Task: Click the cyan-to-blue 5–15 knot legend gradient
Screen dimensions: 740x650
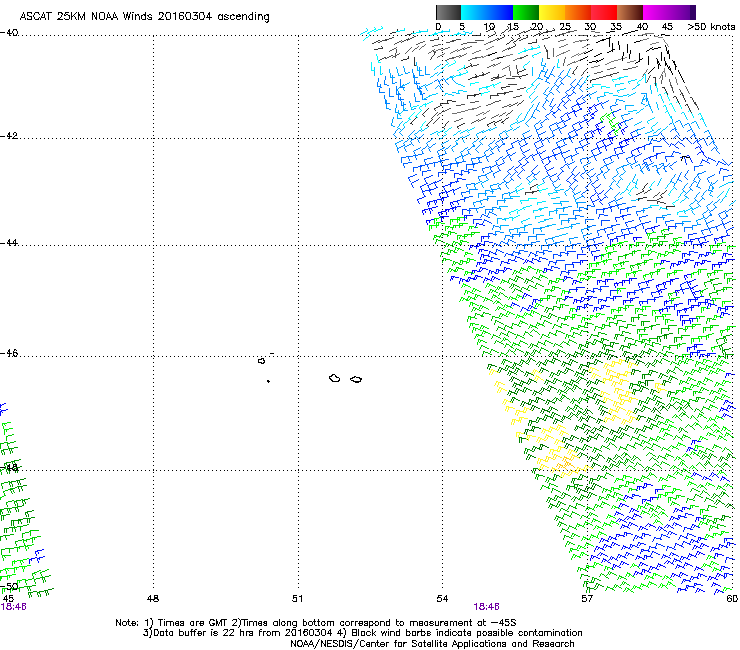Action: pos(487,12)
